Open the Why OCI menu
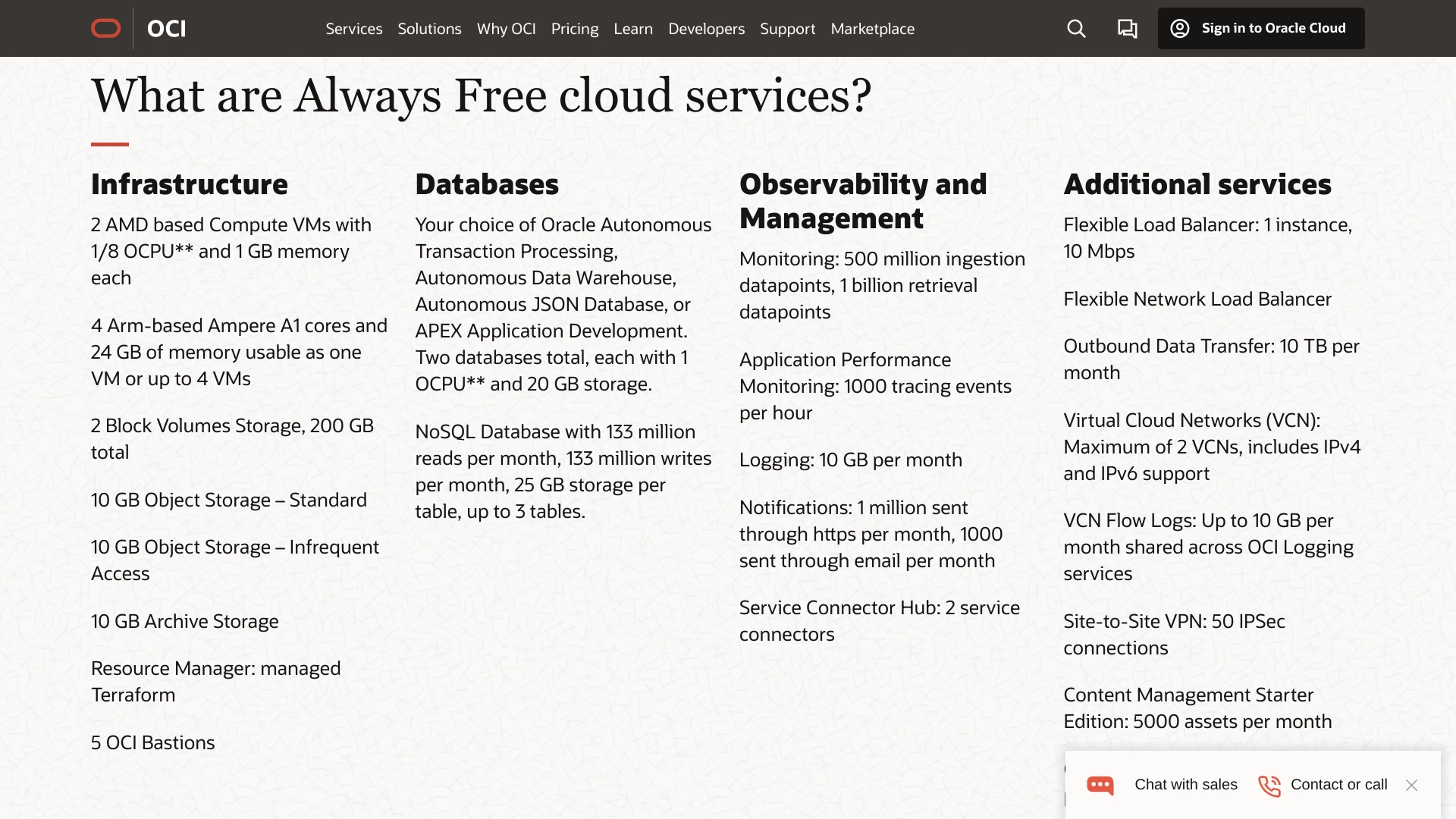This screenshot has height=819, width=1456. click(x=506, y=29)
